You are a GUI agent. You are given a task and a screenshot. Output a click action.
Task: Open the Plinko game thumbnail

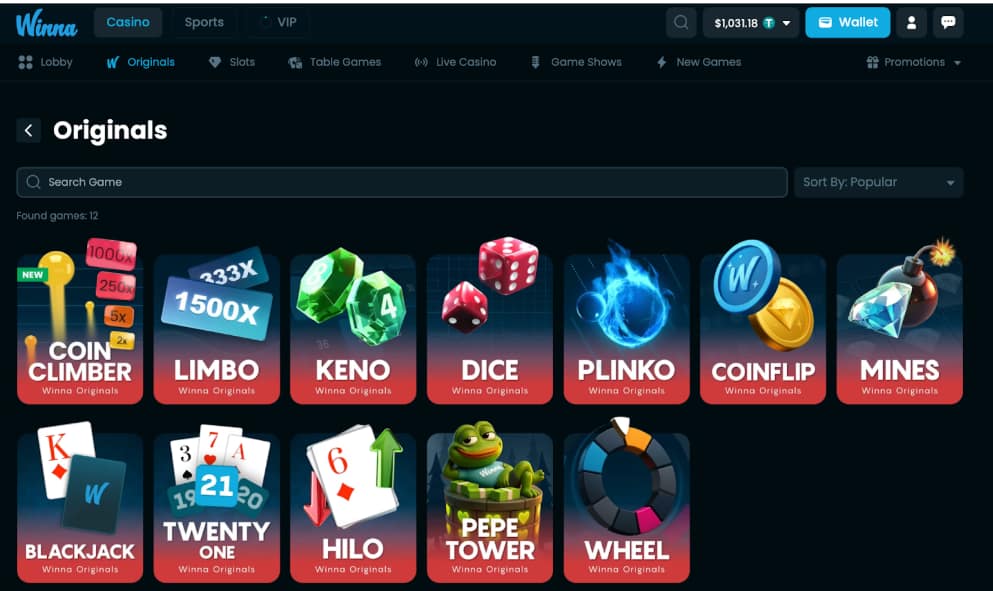pyautogui.click(x=626, y=322)
